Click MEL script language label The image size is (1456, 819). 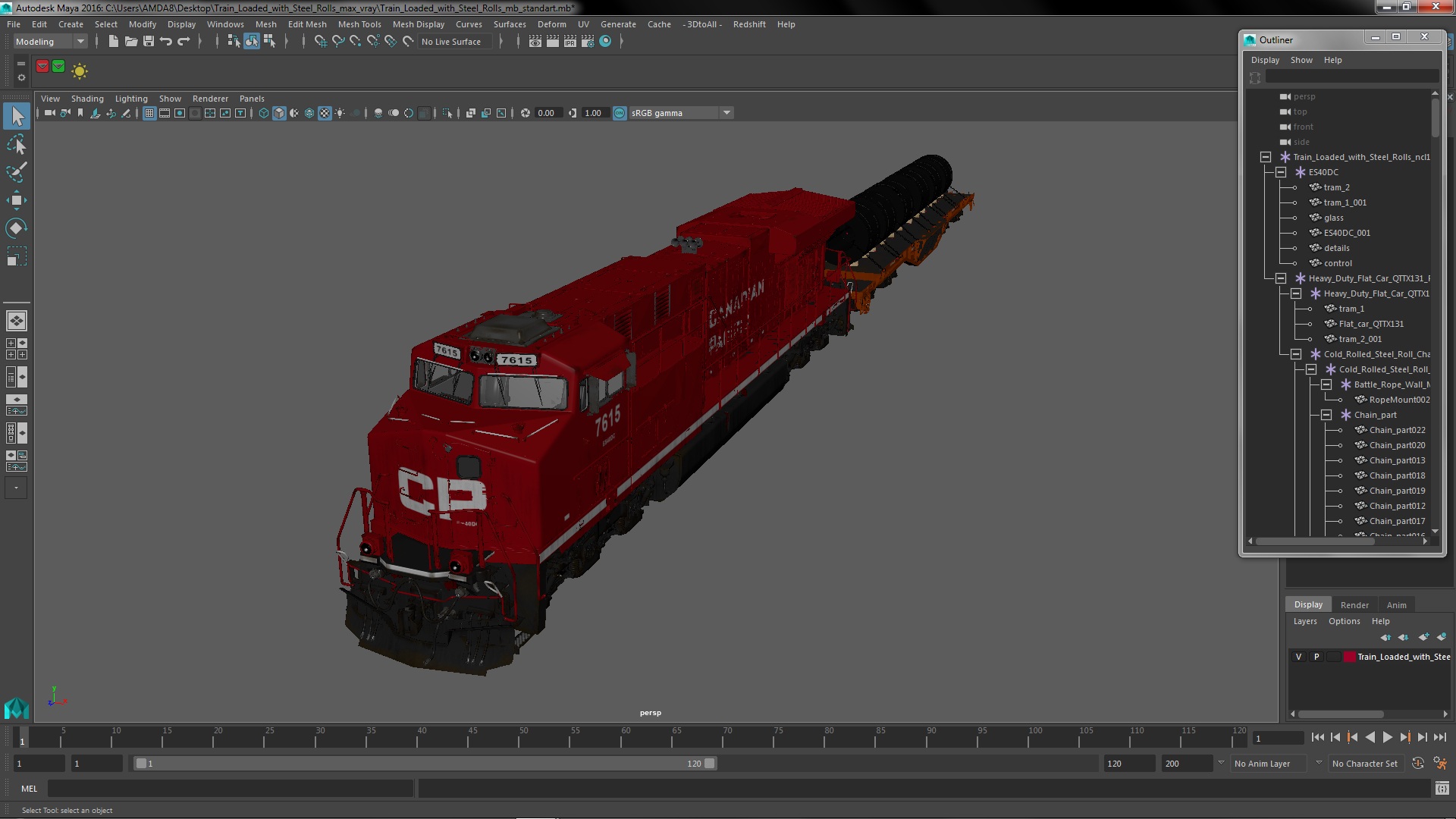29,789
